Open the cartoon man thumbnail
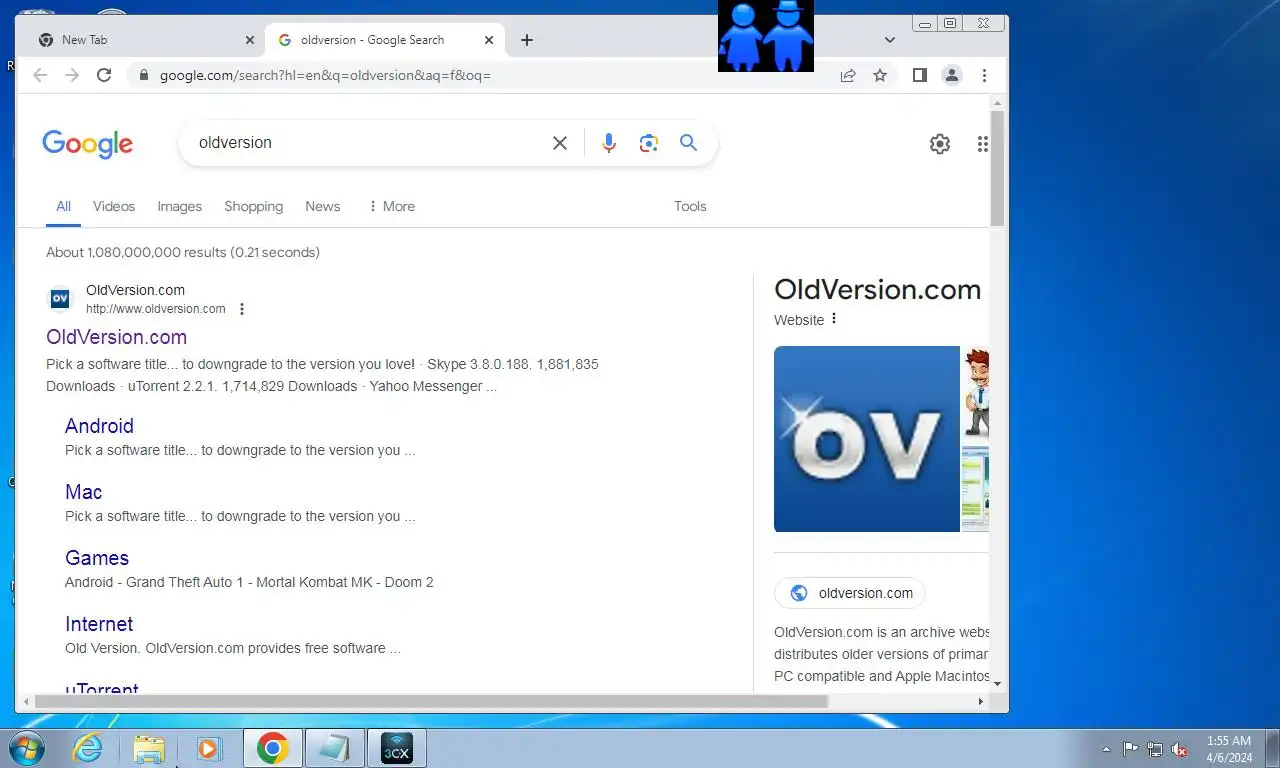 coord(976,391)
